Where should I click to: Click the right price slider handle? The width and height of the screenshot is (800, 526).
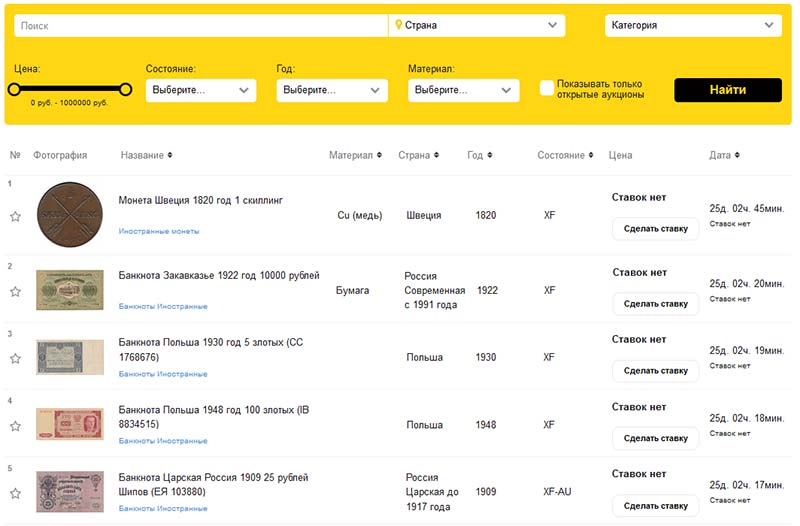[x=125, y=89]
